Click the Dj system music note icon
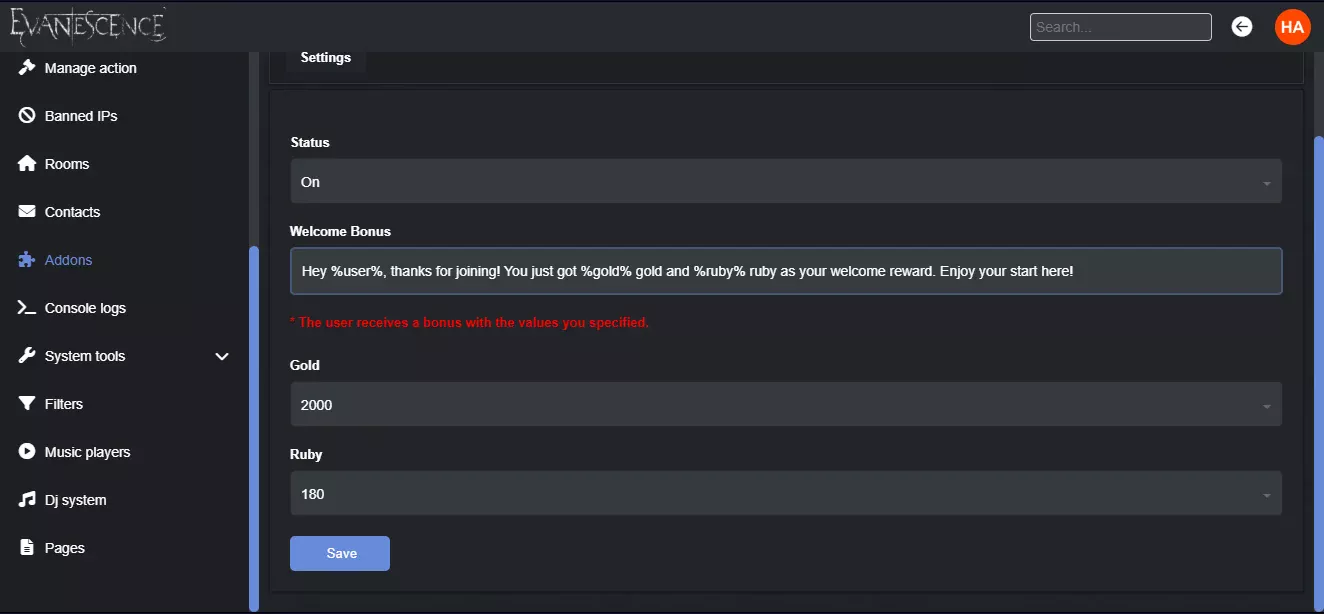The image size is (1324, 614). tap(27, 500)
